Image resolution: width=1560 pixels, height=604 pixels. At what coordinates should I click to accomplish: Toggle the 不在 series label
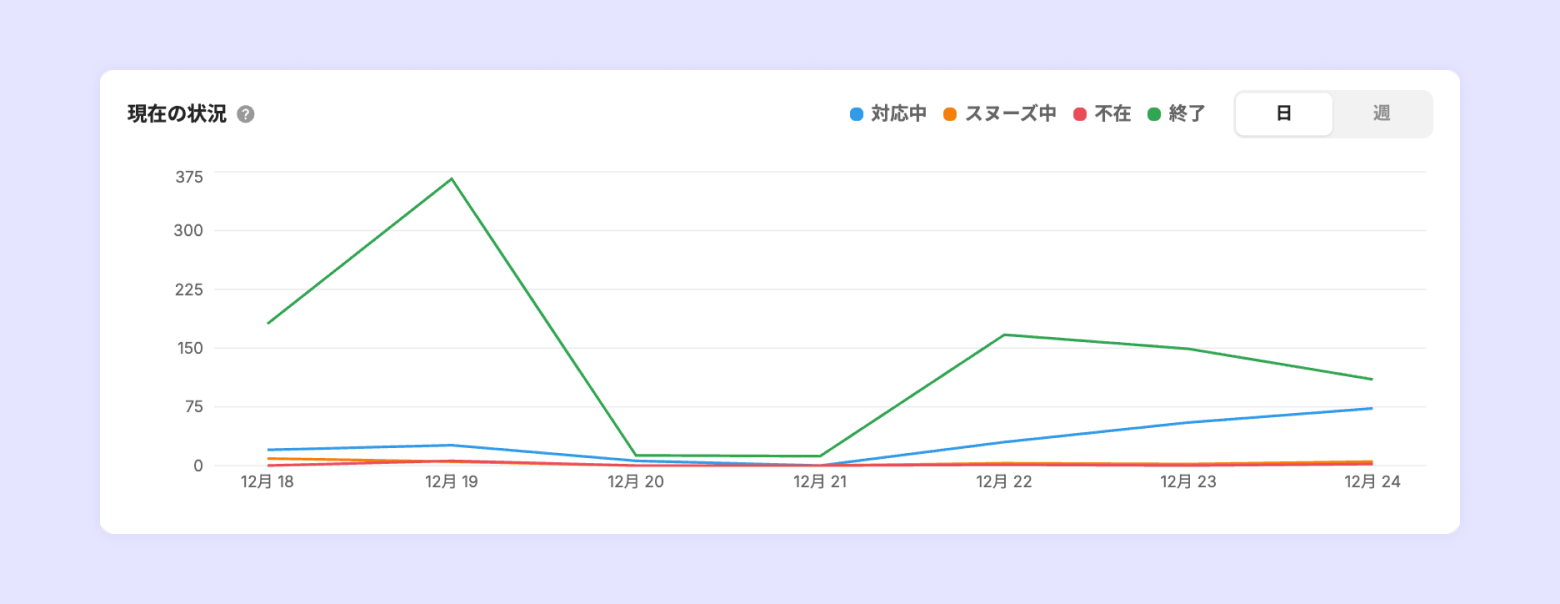(x=1112, y=114)
